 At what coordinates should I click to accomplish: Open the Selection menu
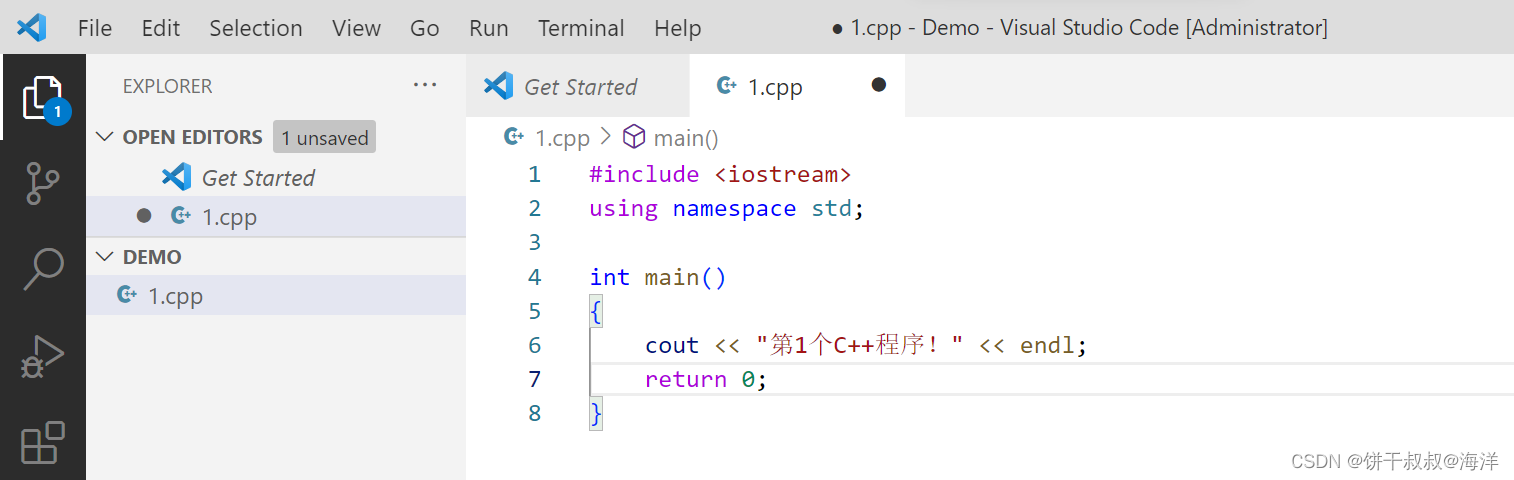click(256, 28)
